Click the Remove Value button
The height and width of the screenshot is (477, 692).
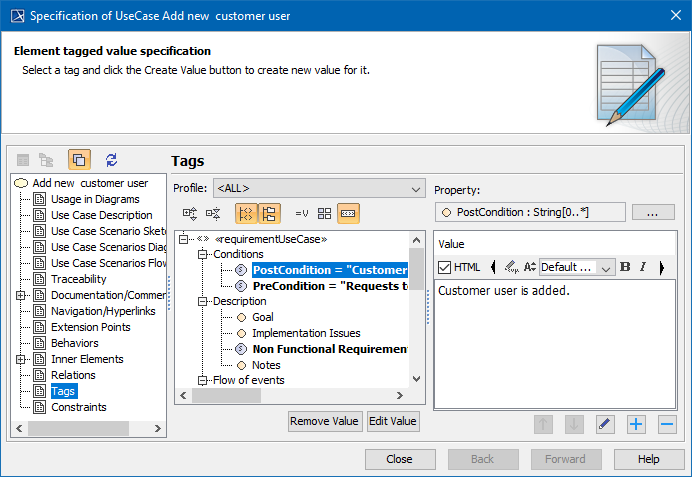coord(325,421)
